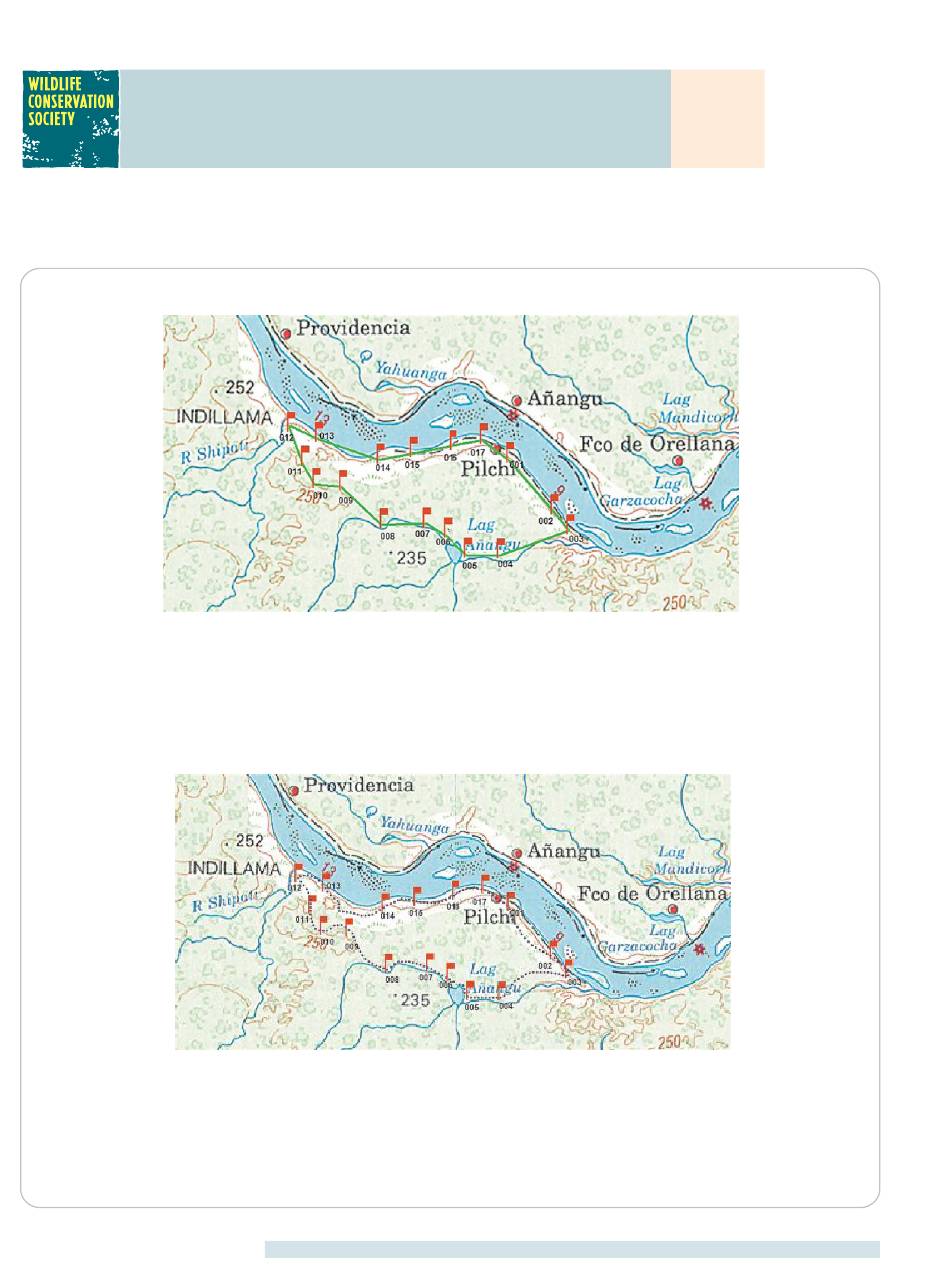This screenshot has height=1269, width=950.
Task: Click the Providencia town marker on the top map
Action: tap(286, 333)
